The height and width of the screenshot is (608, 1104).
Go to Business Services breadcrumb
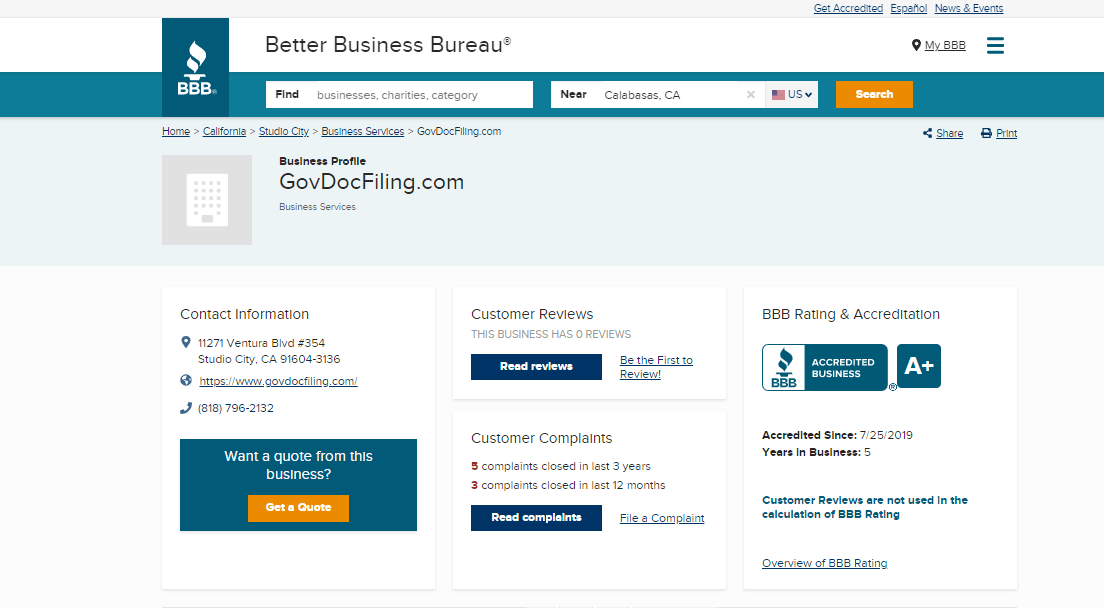click(363, 132)
